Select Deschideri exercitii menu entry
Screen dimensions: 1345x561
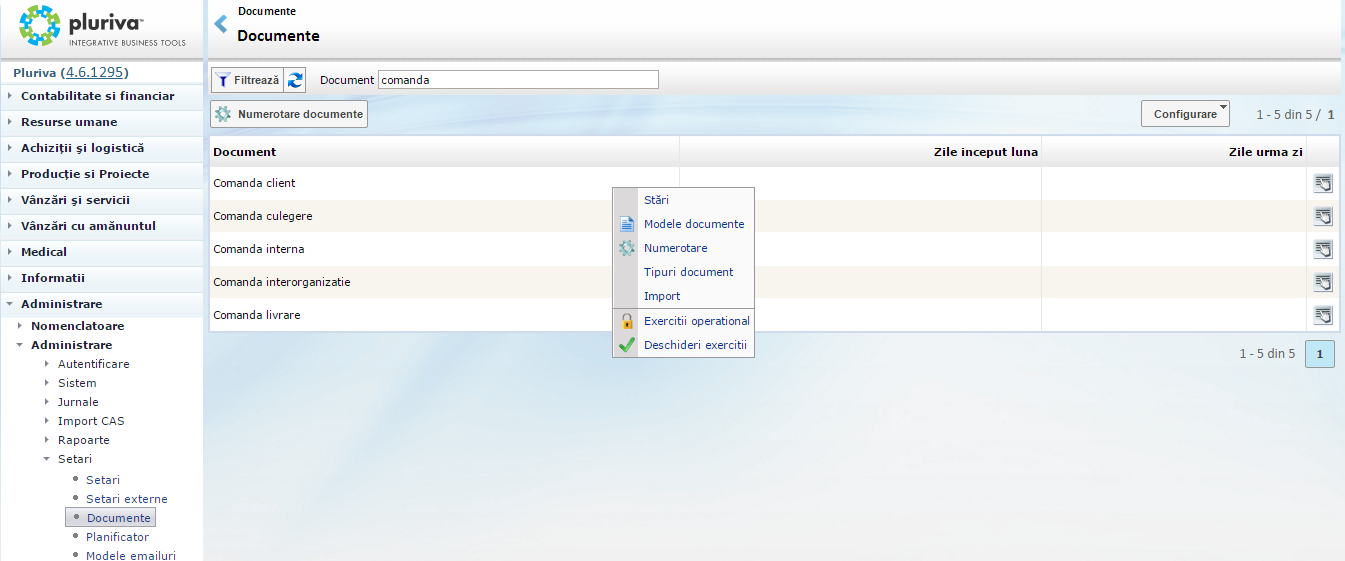694,345
